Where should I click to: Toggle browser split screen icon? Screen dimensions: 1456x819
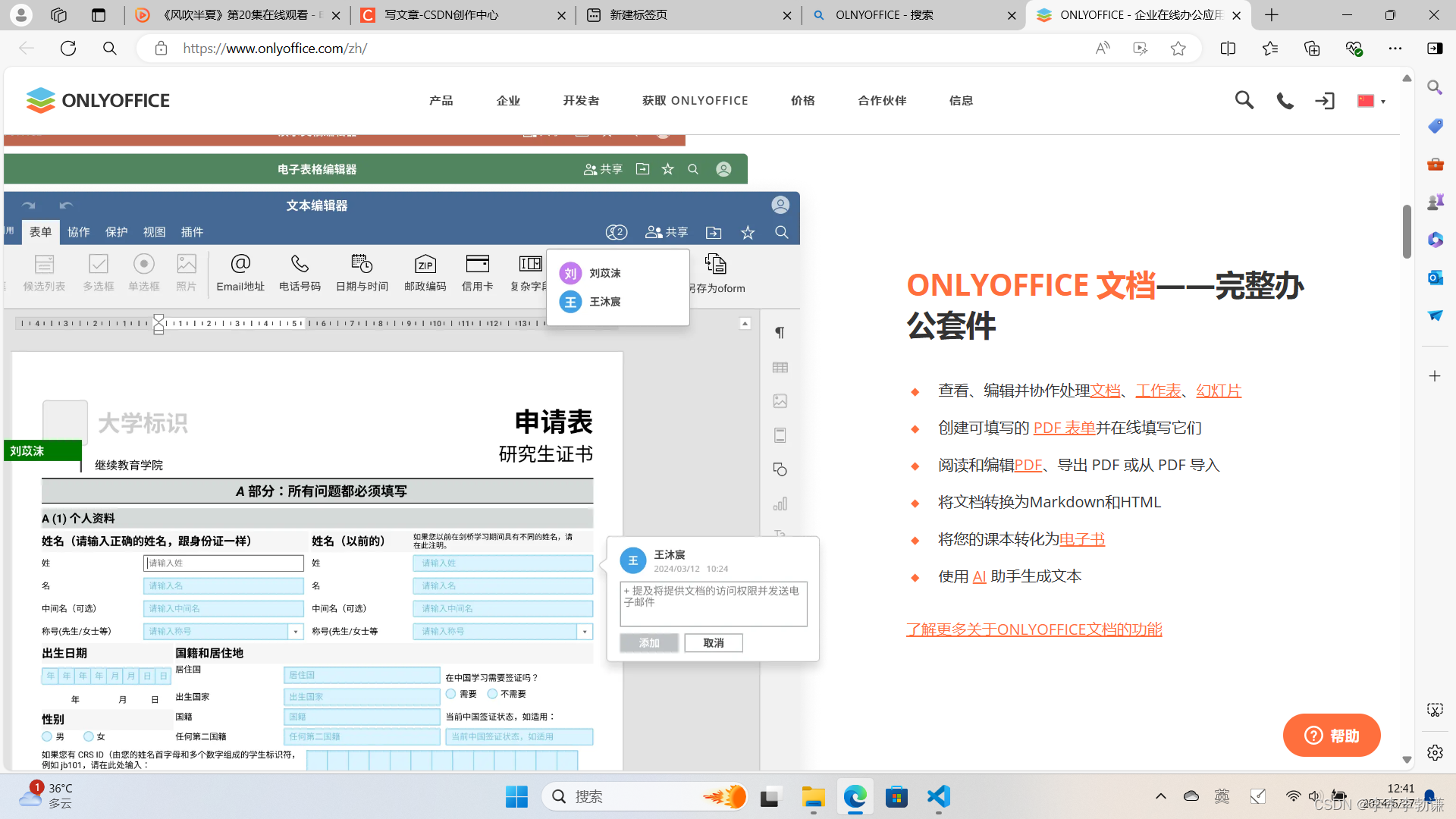(1228, 49)
